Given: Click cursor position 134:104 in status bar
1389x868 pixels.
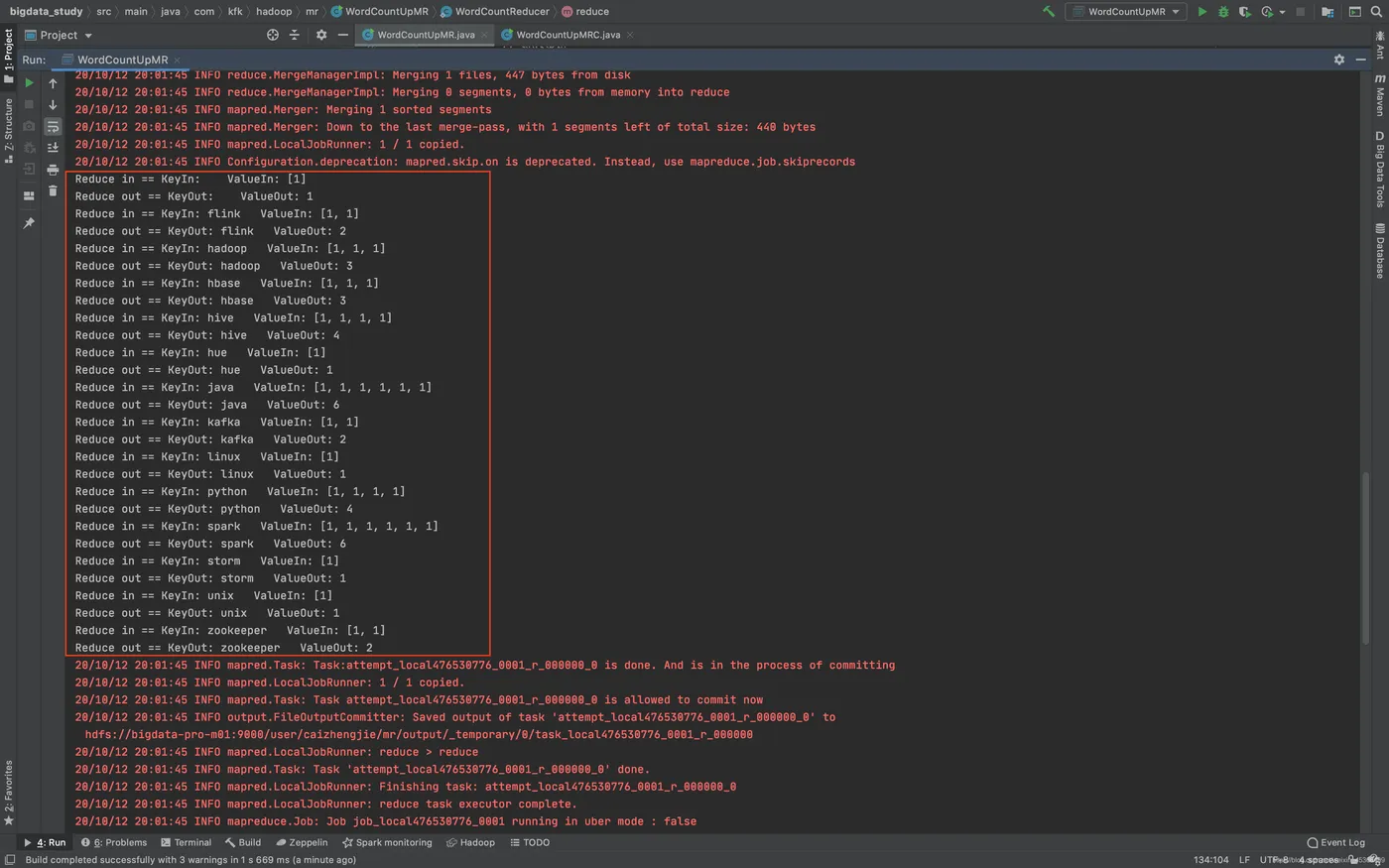Looking at the screenshot, I should 1210,860.
